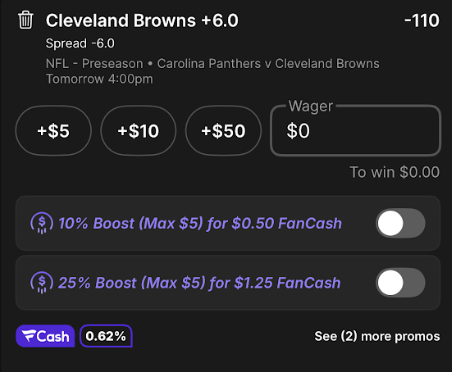Click the Wager amount input field
Viewport: 452px width, 372px height.
coord(356,131)
